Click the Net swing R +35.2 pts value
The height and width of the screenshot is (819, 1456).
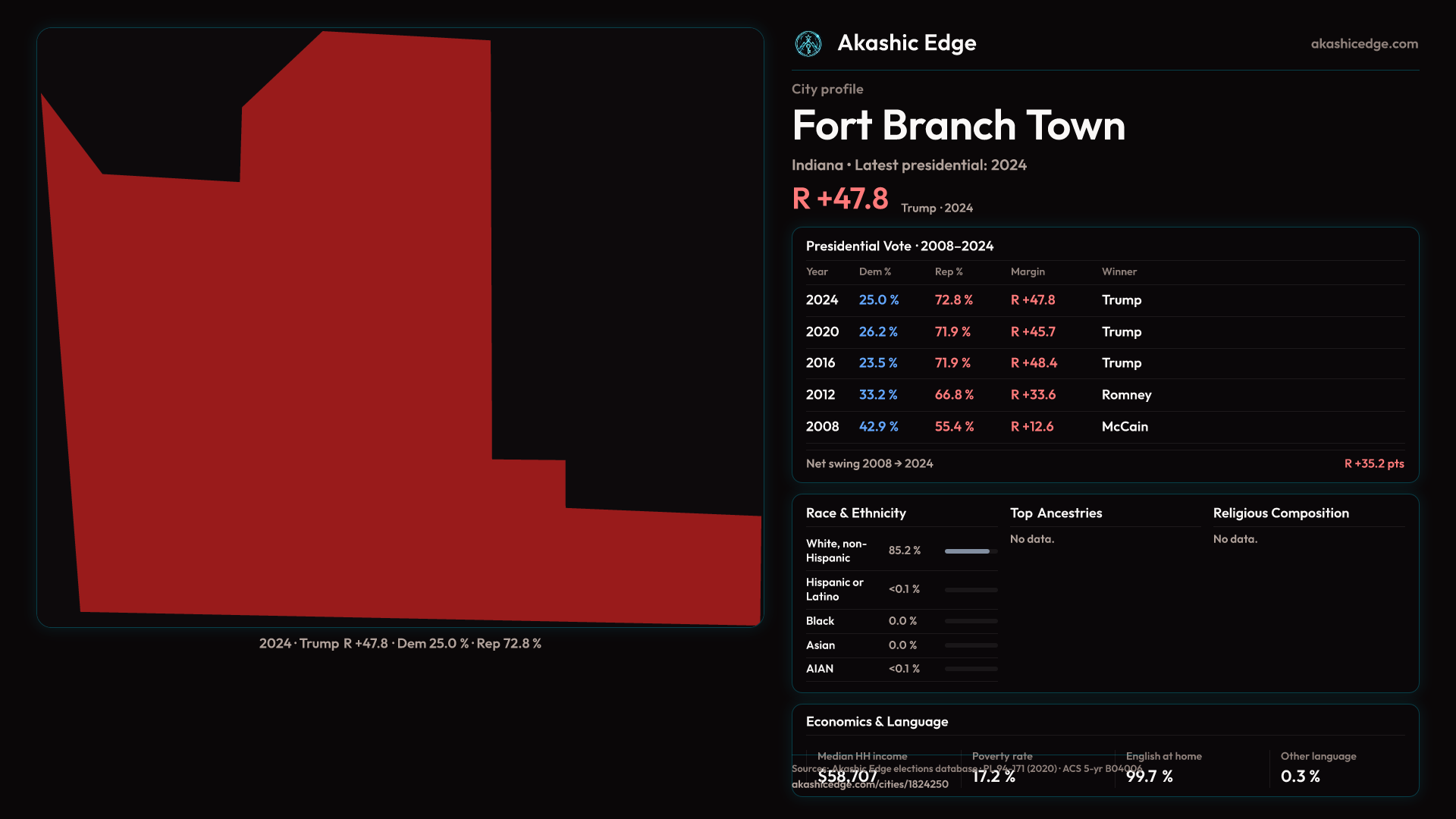[1373, 463]
